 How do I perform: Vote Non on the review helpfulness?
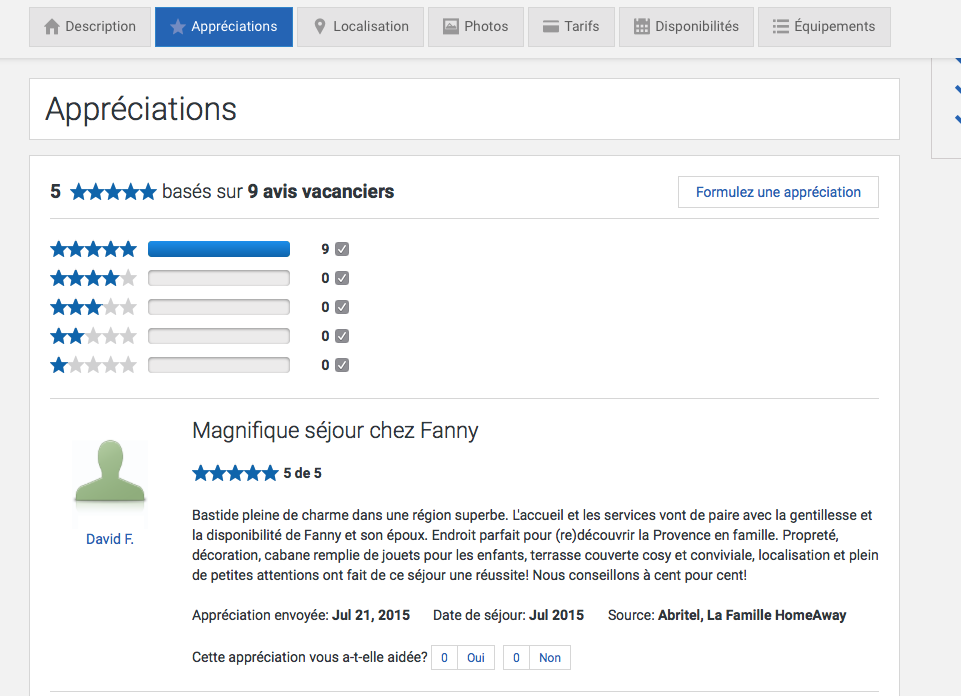tap(549, 658)
